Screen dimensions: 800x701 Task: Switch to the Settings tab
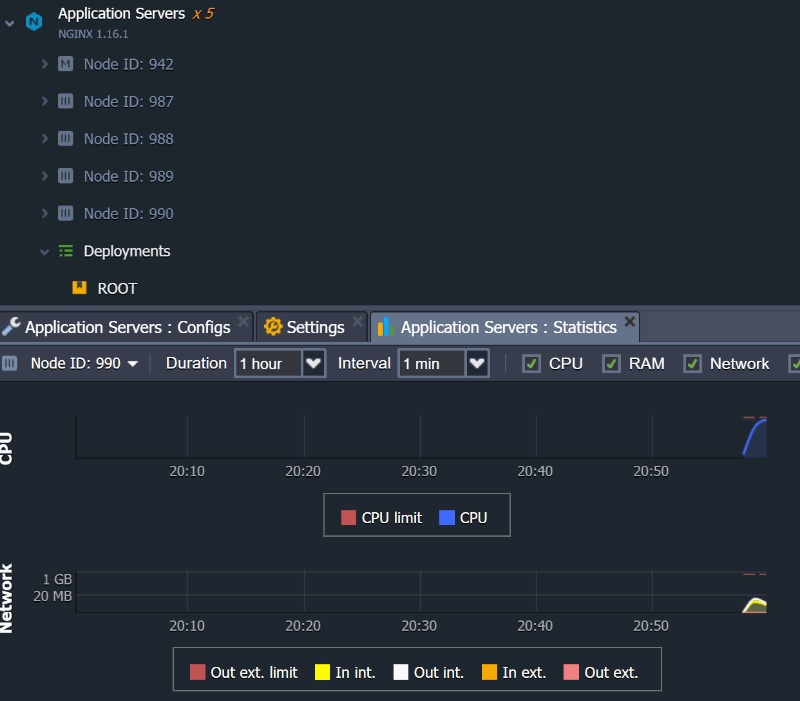tap(315, 327)
